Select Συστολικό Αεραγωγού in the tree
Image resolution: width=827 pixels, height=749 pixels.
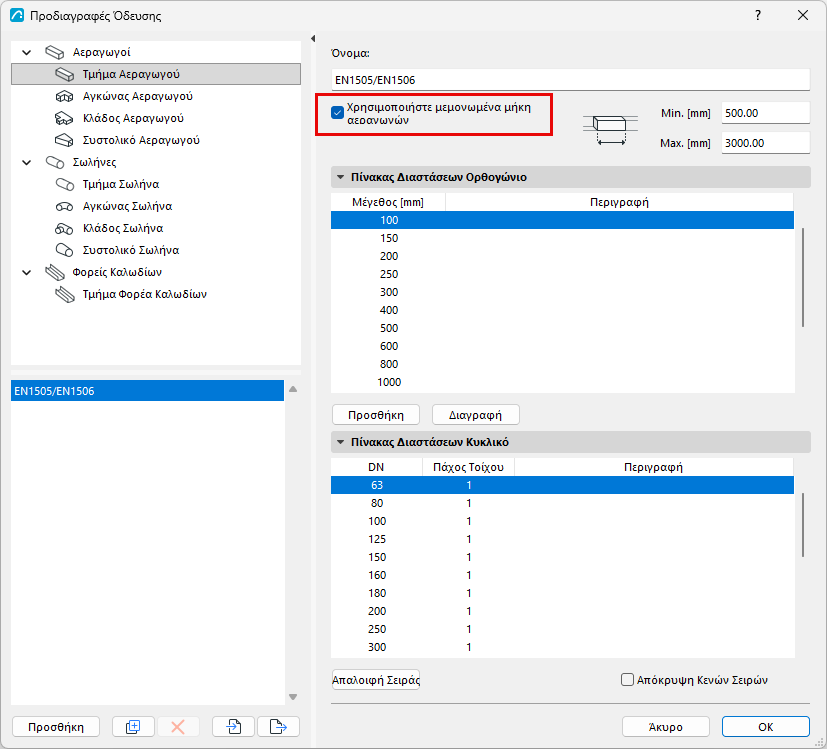[x=128, y=140]
